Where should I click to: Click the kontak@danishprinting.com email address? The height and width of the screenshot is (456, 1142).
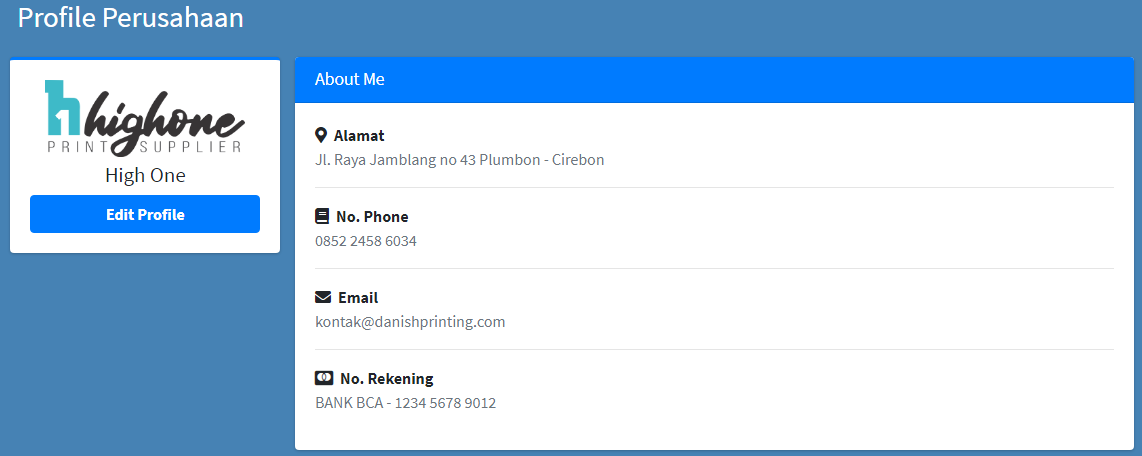click(410, 322)
